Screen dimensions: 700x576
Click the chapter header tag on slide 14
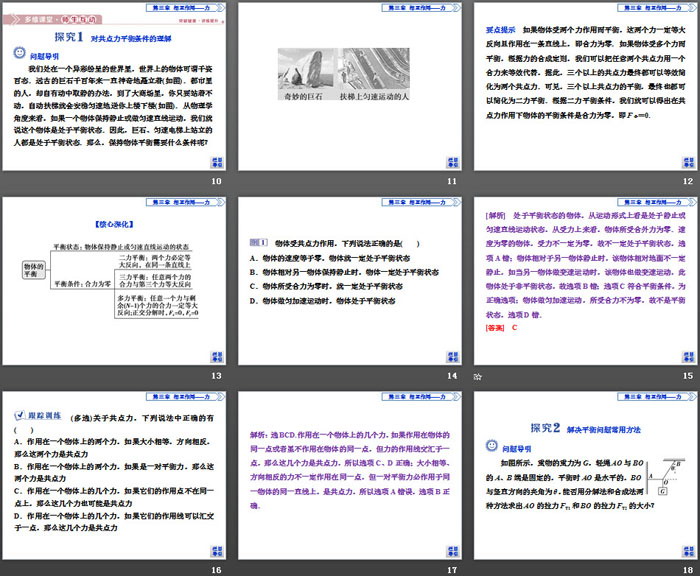point(421,202)
